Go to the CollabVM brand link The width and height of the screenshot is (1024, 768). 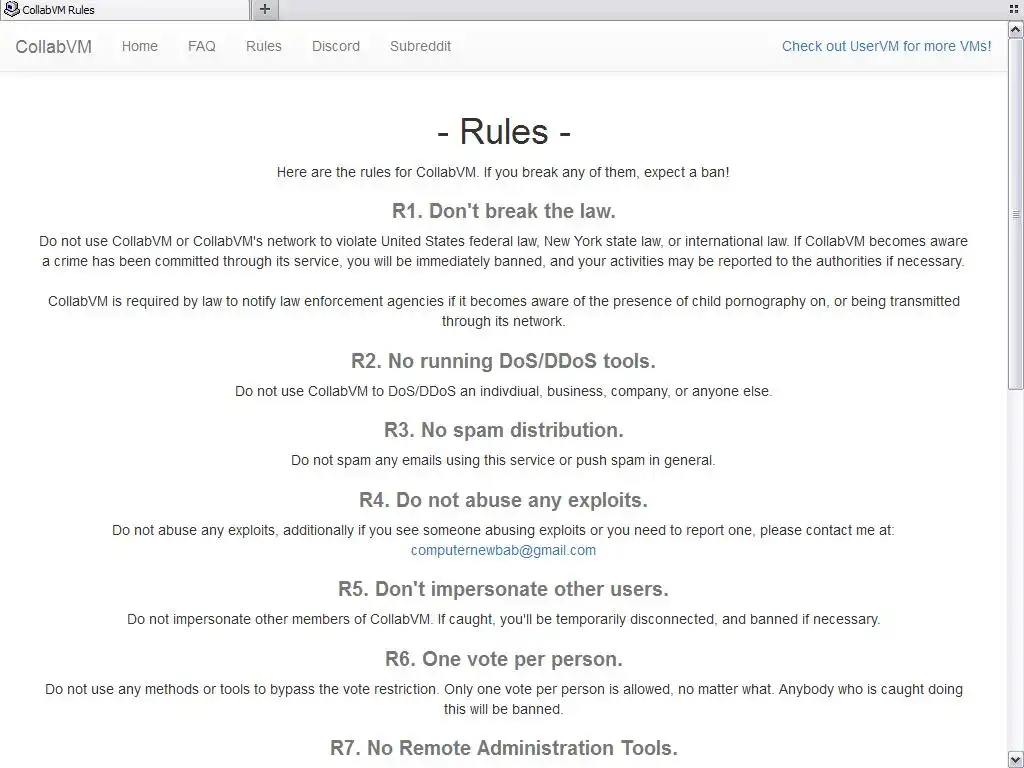tap(54, 46)
